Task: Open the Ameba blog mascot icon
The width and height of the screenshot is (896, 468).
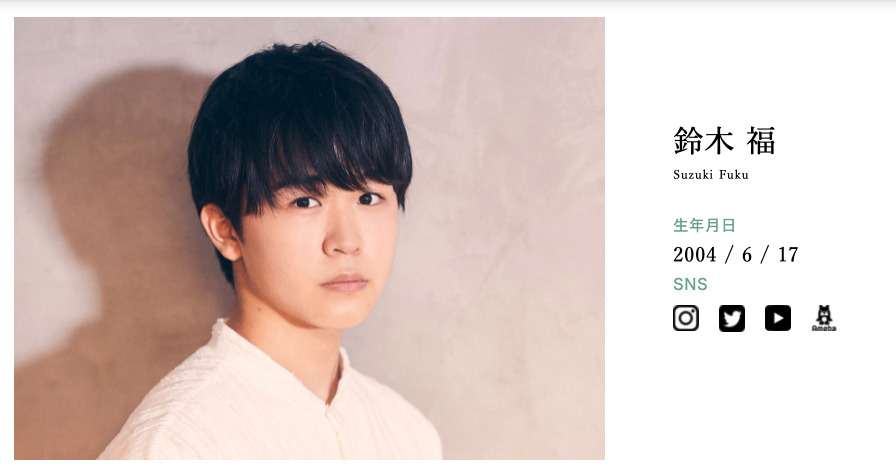Action: coord(824,318)
